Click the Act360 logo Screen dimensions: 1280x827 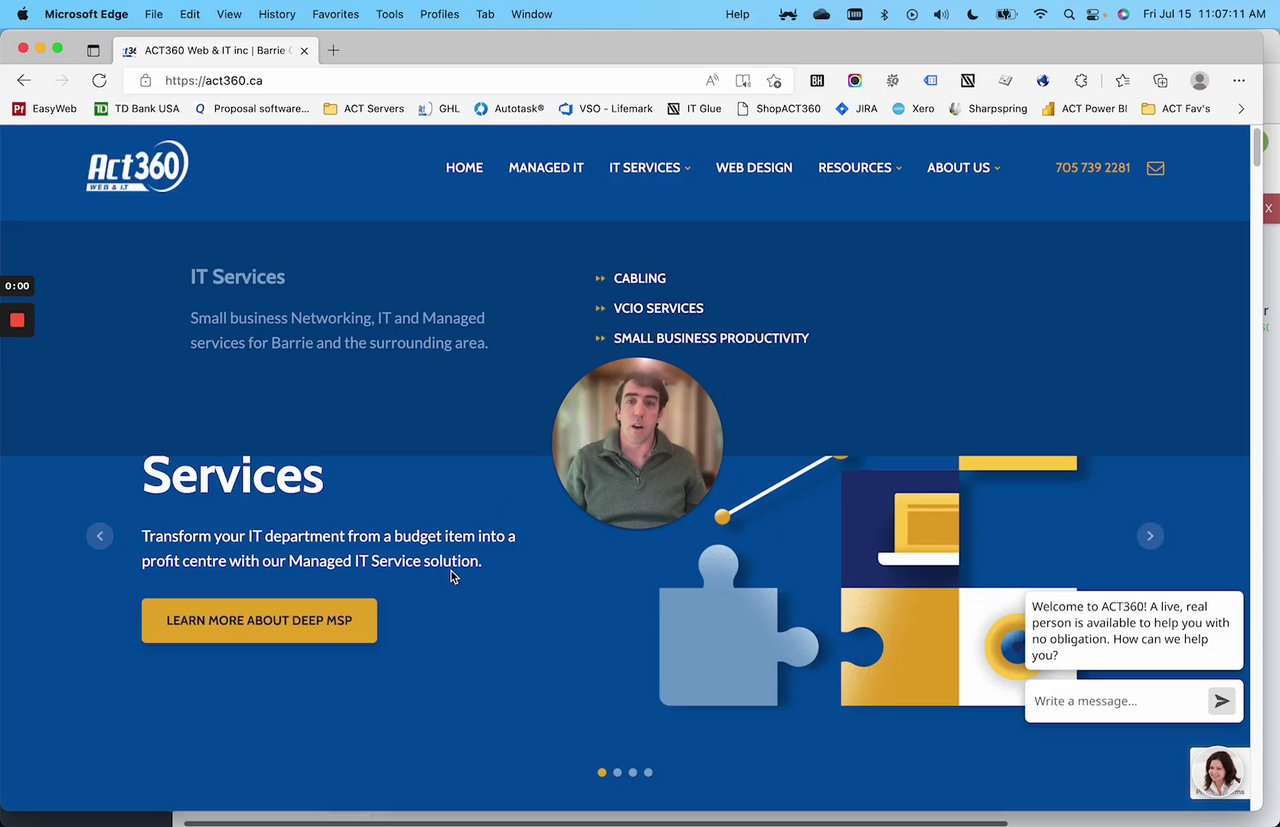(x=137, y=166)
